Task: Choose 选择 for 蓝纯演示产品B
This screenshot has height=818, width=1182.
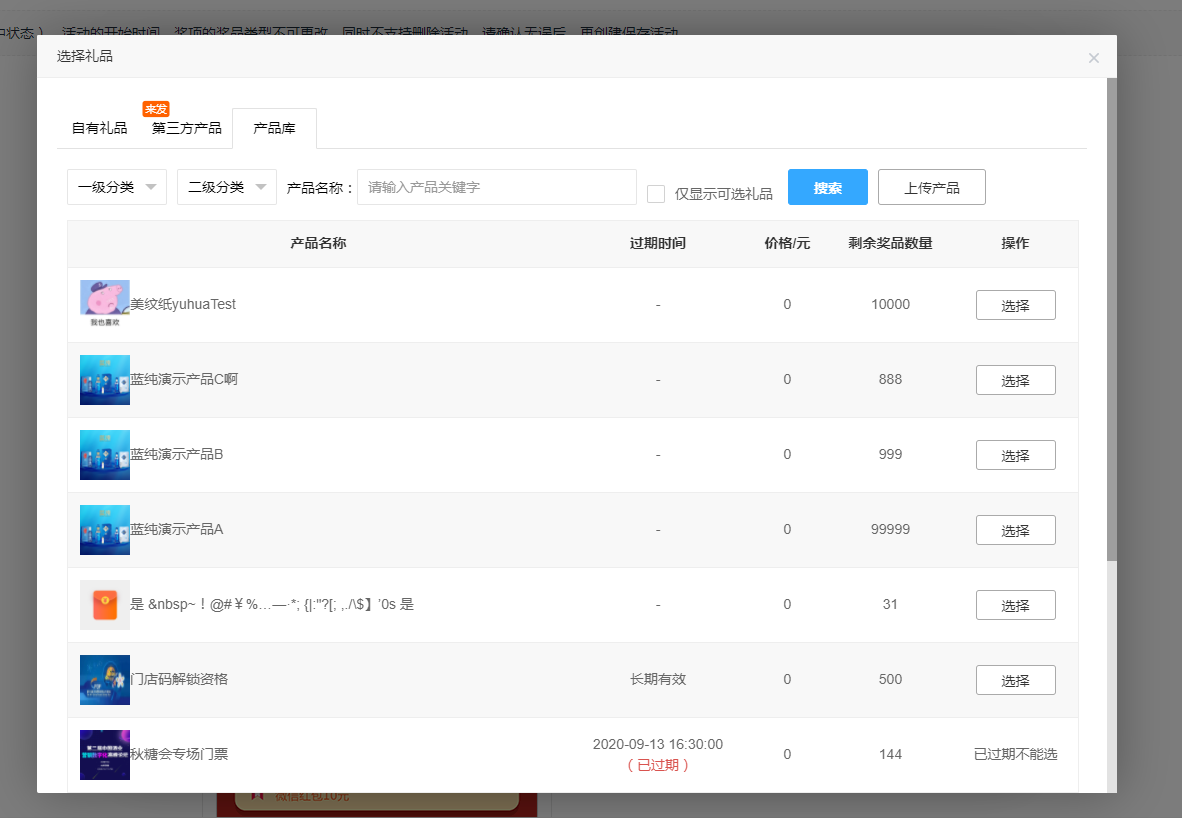Action: coord(1015,455)
